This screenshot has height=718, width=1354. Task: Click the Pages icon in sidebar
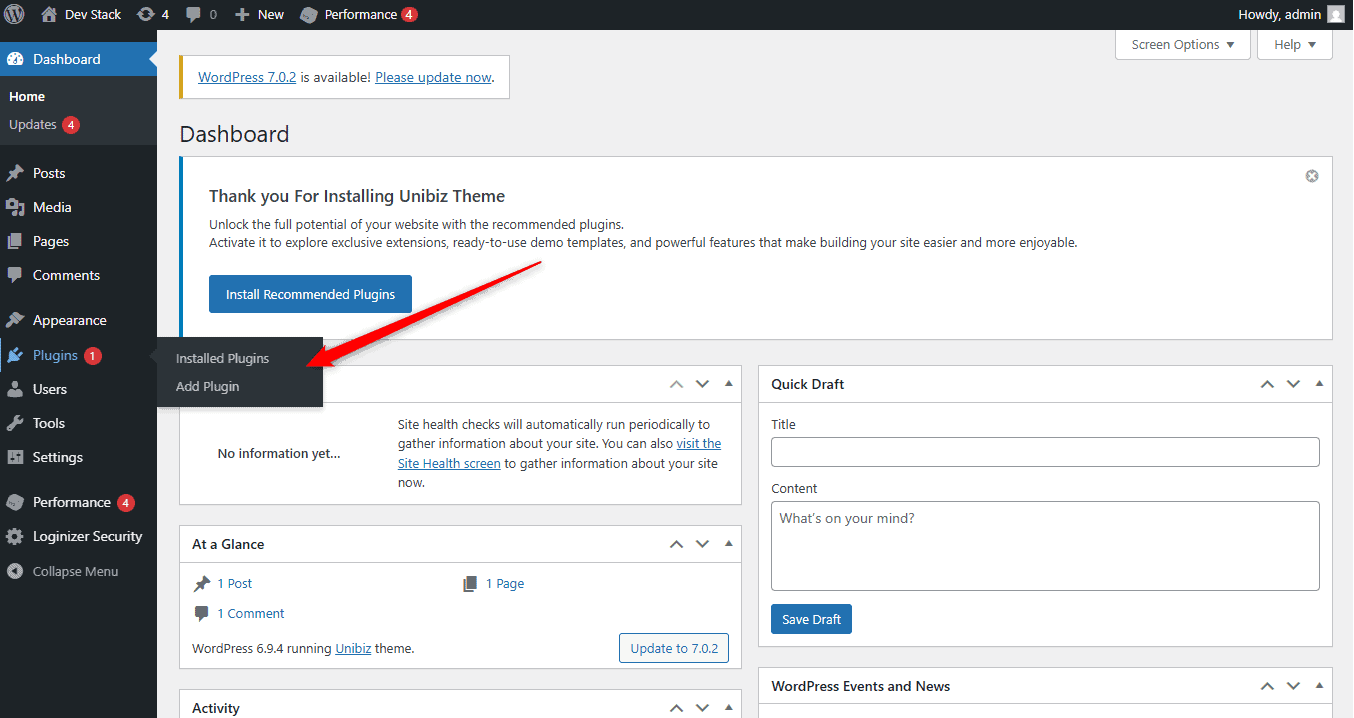(15, 241)
